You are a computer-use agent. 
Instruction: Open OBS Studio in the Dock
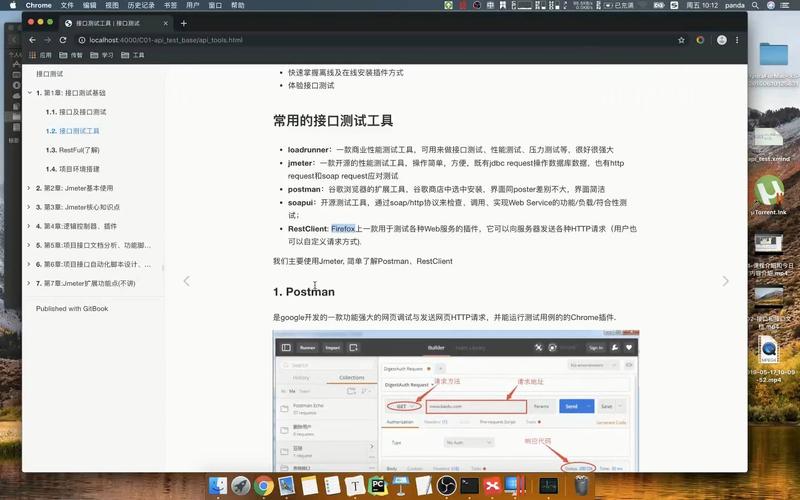[x=446, y=485]
